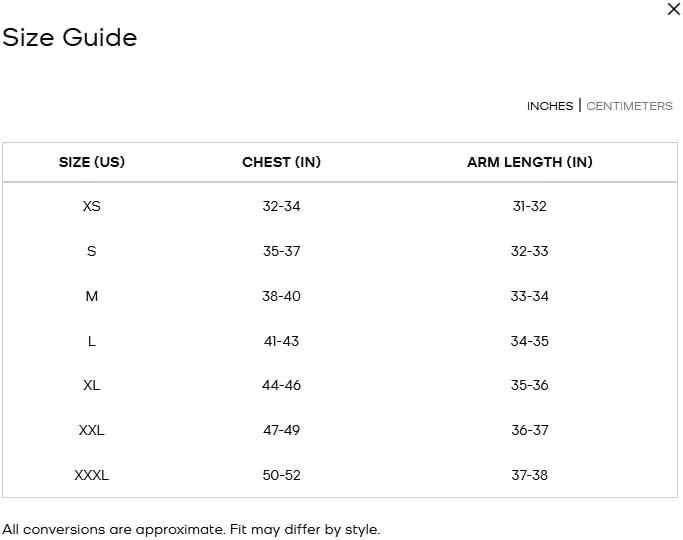Image resolution: width=683 pixels, height=540 pixels.
Task: Select the XXL size row label
Action: (x=92, y=430)
